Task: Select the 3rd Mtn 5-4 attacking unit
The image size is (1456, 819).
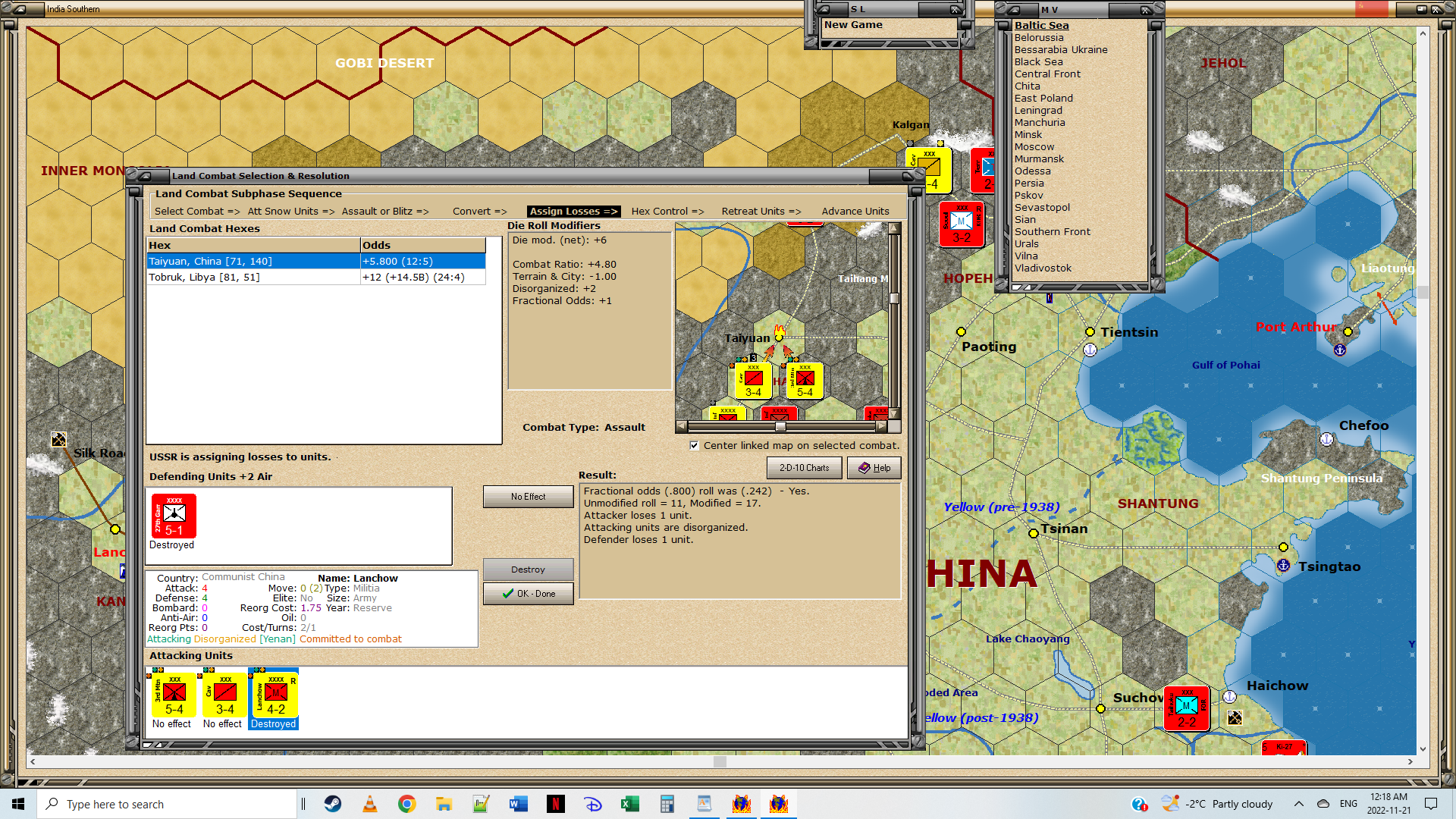Action: (174, 695)
